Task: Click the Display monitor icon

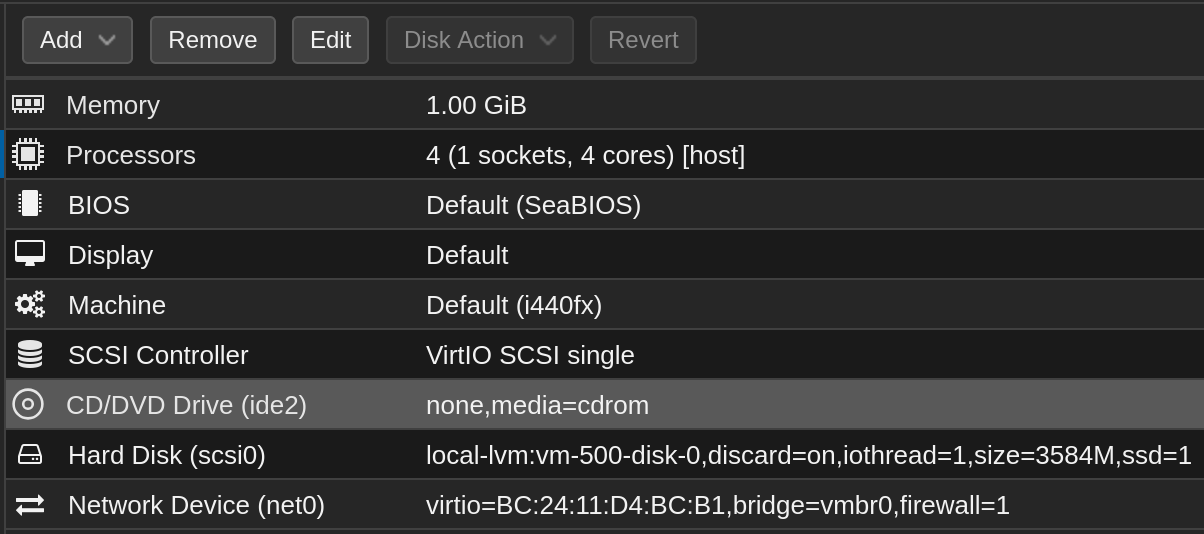Action: (30, 254)
